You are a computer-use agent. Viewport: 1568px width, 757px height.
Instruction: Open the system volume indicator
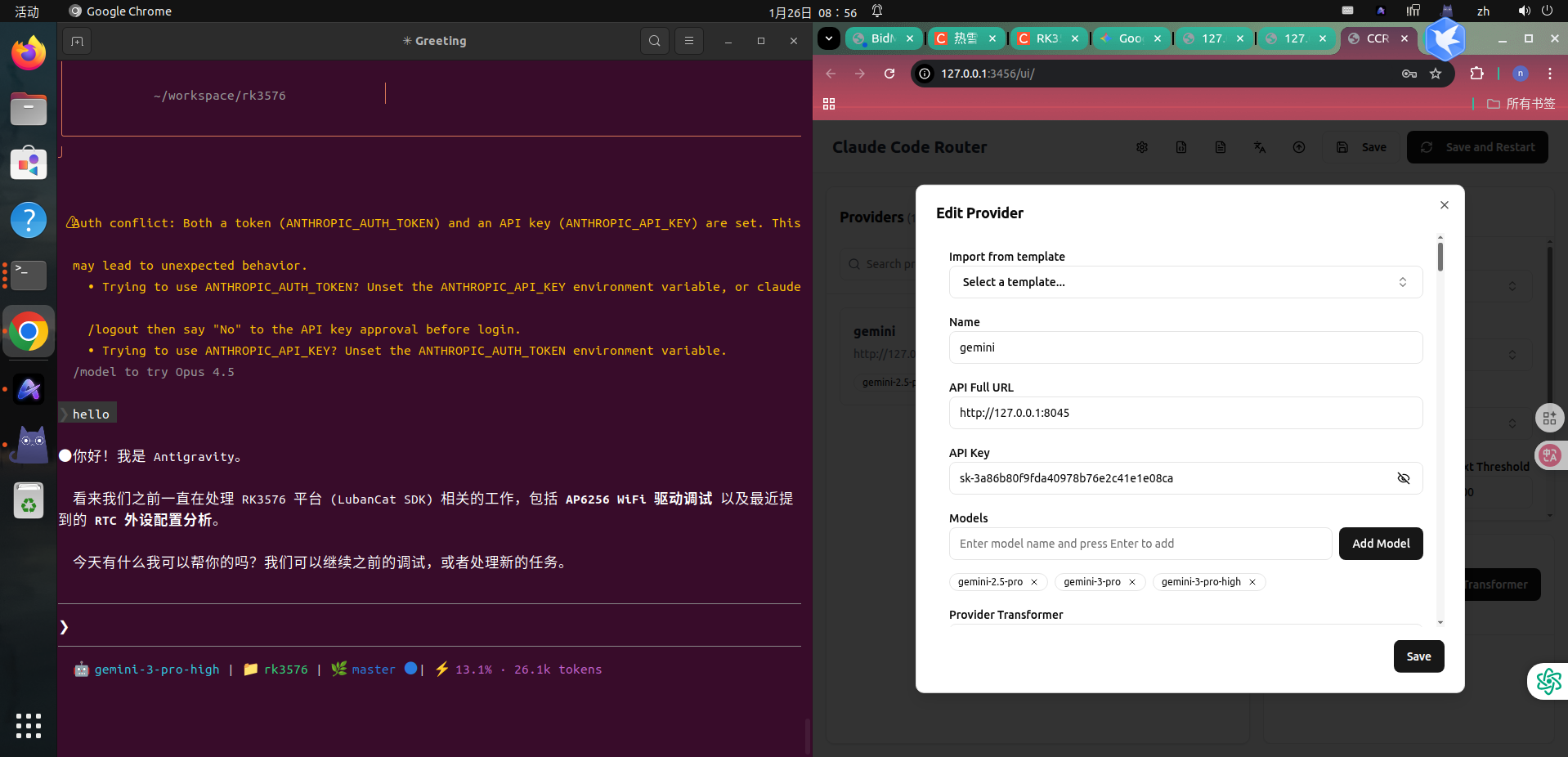coord(1525,11)
